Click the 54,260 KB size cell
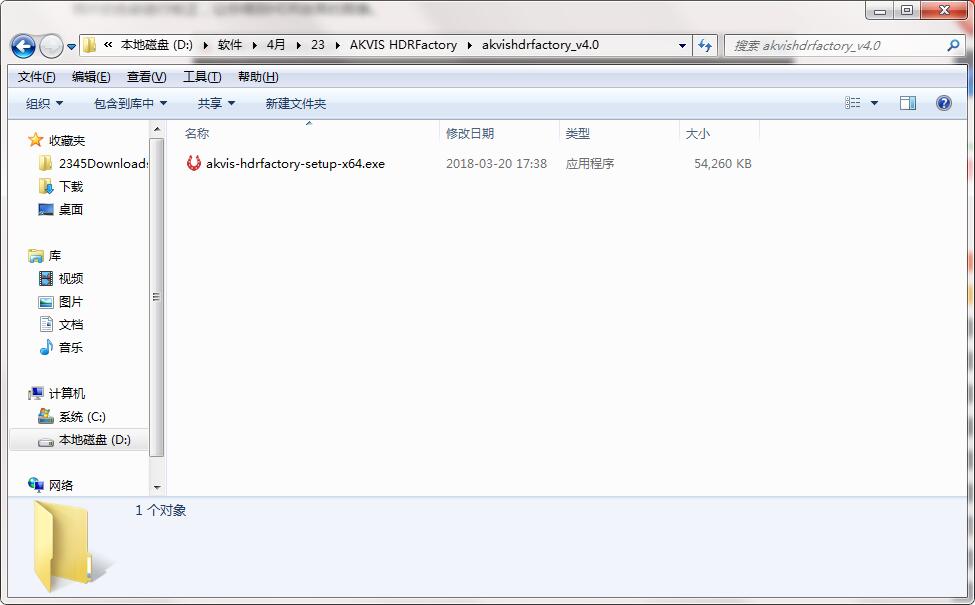 [723, 164]
